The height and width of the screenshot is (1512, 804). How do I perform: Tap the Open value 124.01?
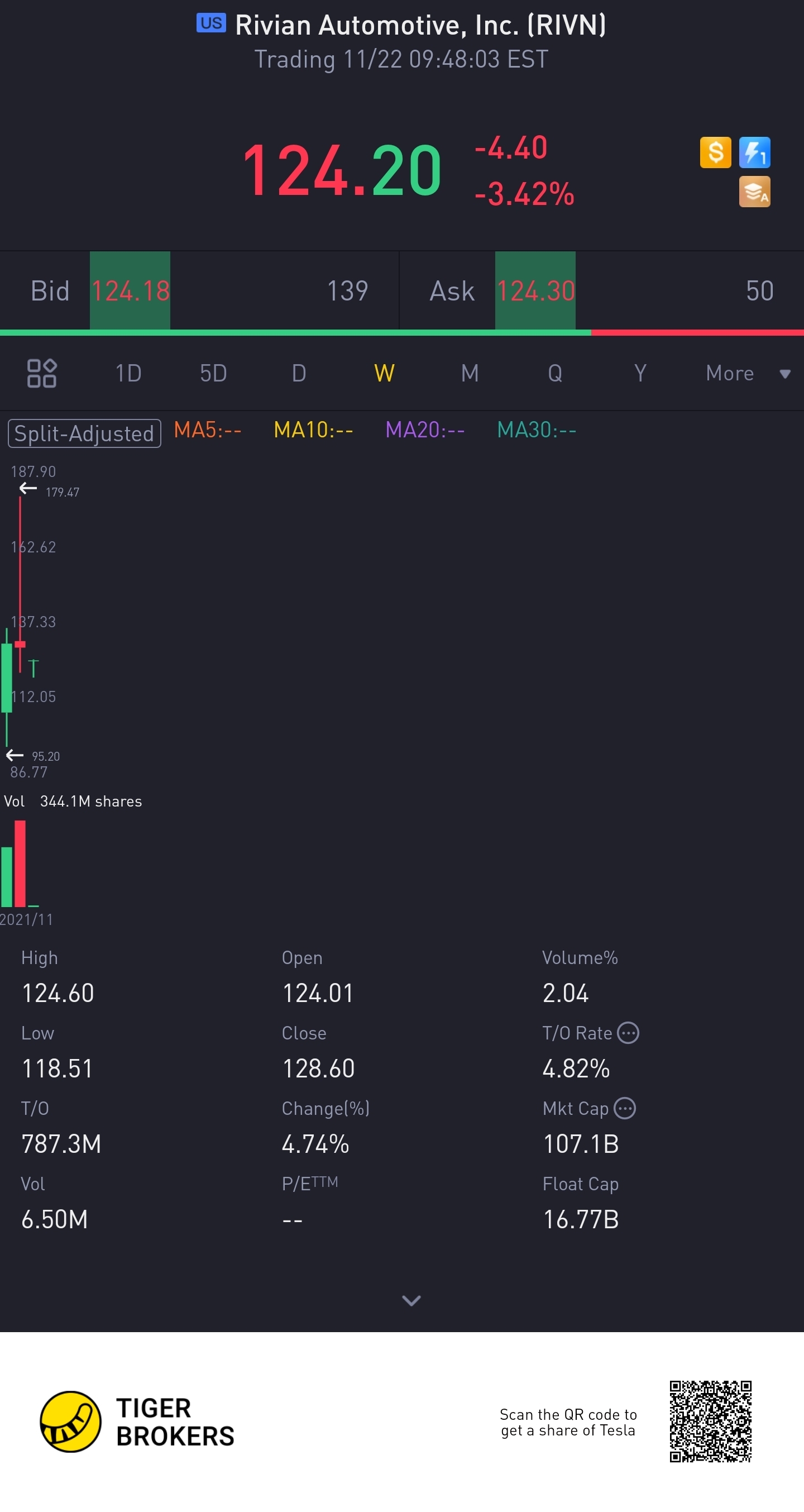(x=318, y=993)
